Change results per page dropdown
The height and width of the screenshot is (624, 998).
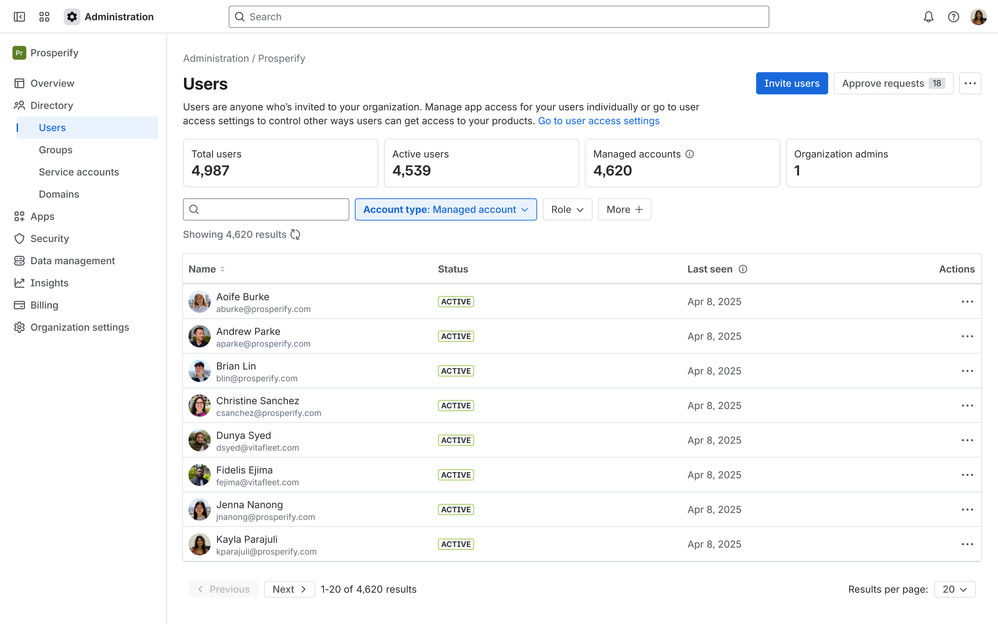tap(955, 590)
